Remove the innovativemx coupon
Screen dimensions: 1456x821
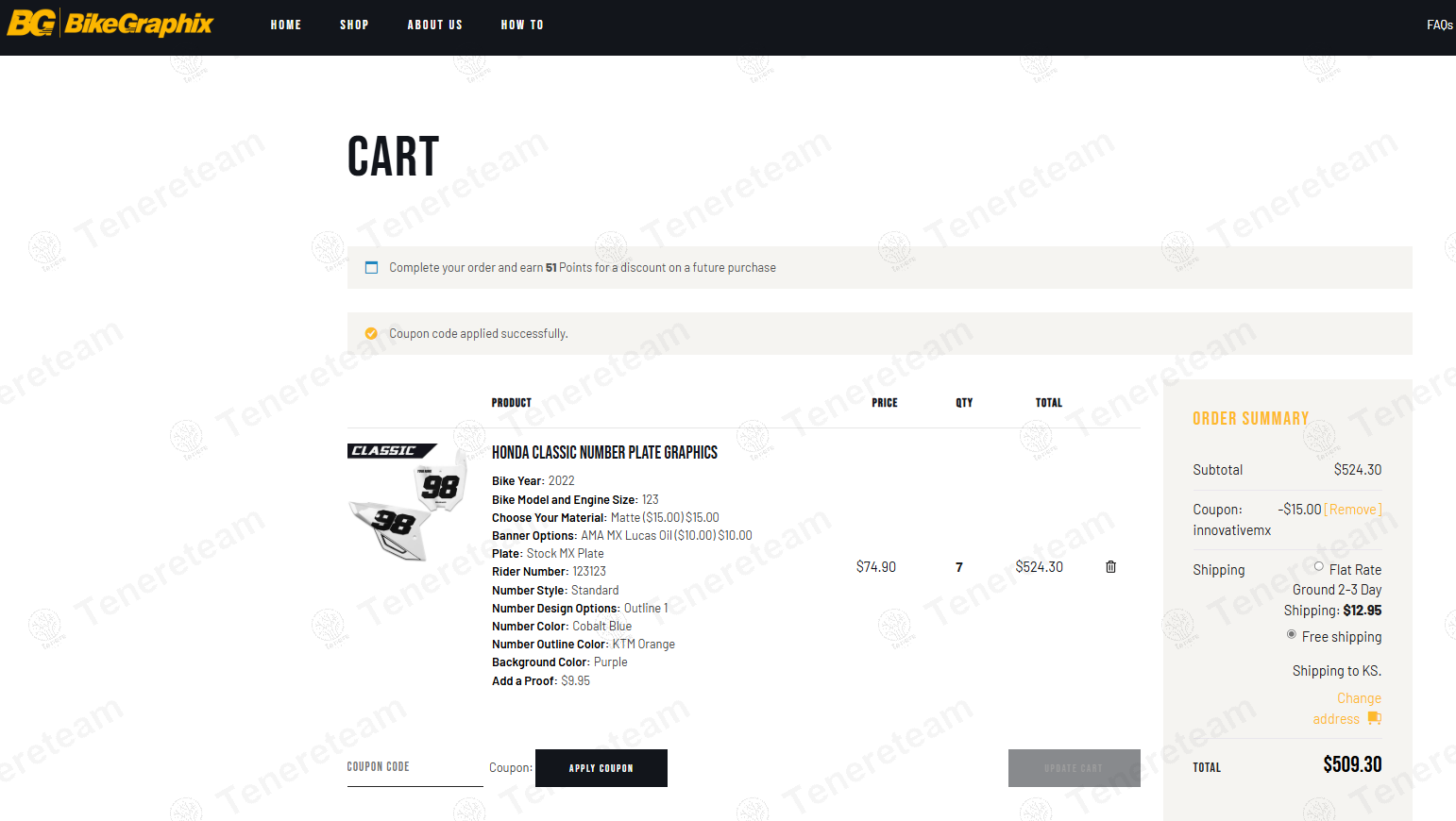point(1353,510)
